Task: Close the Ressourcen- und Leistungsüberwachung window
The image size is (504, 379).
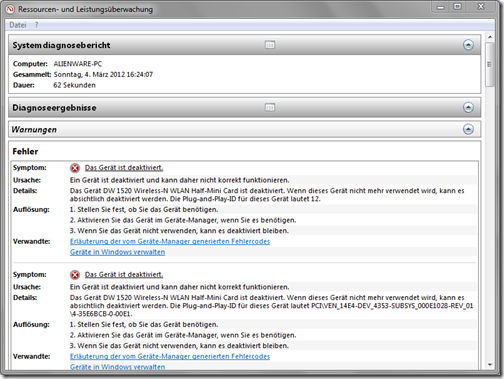Action: point(481,7)
